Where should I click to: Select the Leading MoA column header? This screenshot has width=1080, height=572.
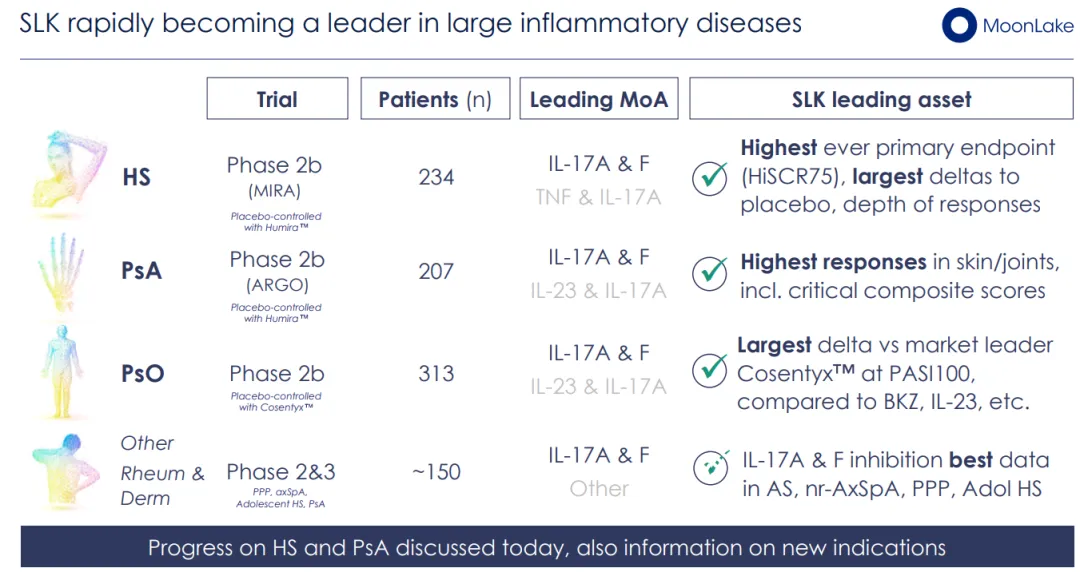pyautogui.click(x=598, y=99)
